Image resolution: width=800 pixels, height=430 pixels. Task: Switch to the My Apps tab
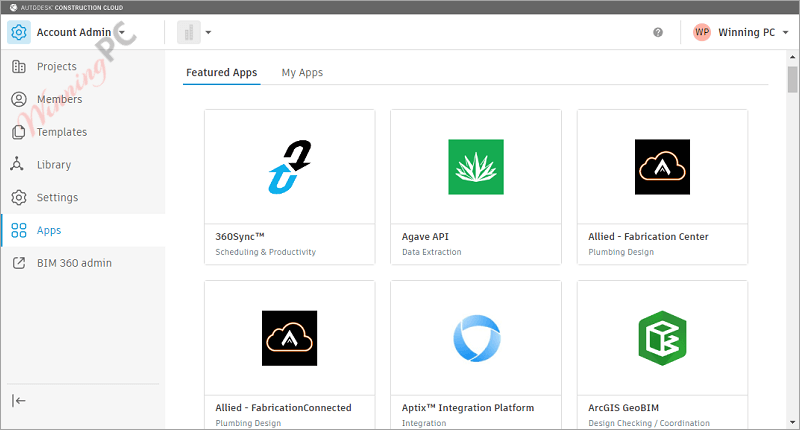(x=302, y=72)
